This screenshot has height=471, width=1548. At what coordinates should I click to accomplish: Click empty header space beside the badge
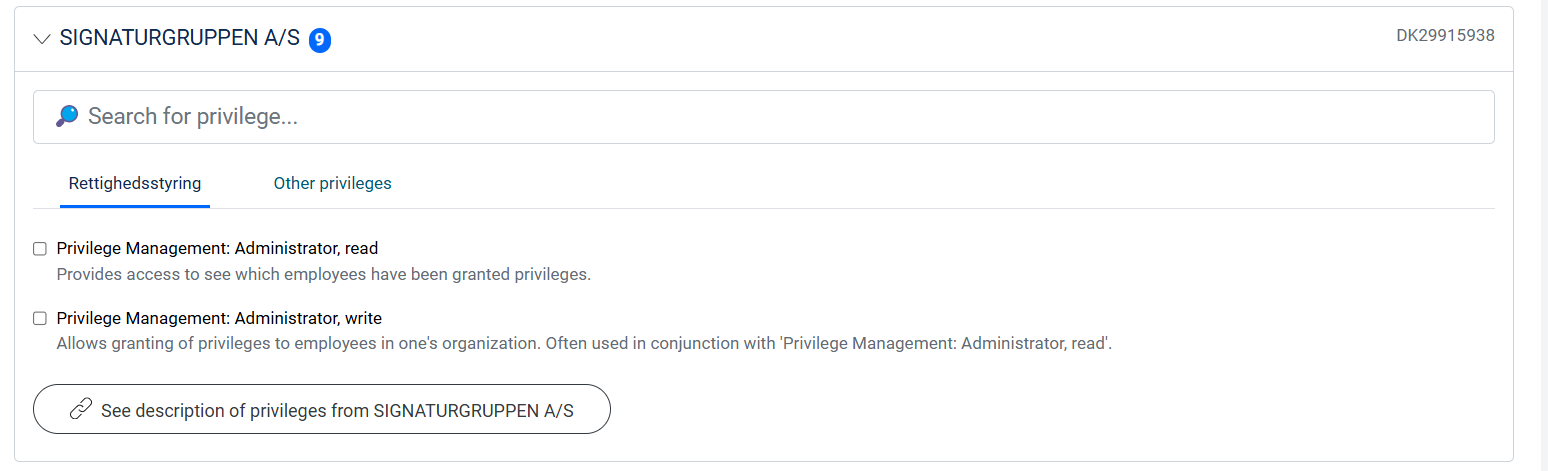pos(860,39)
